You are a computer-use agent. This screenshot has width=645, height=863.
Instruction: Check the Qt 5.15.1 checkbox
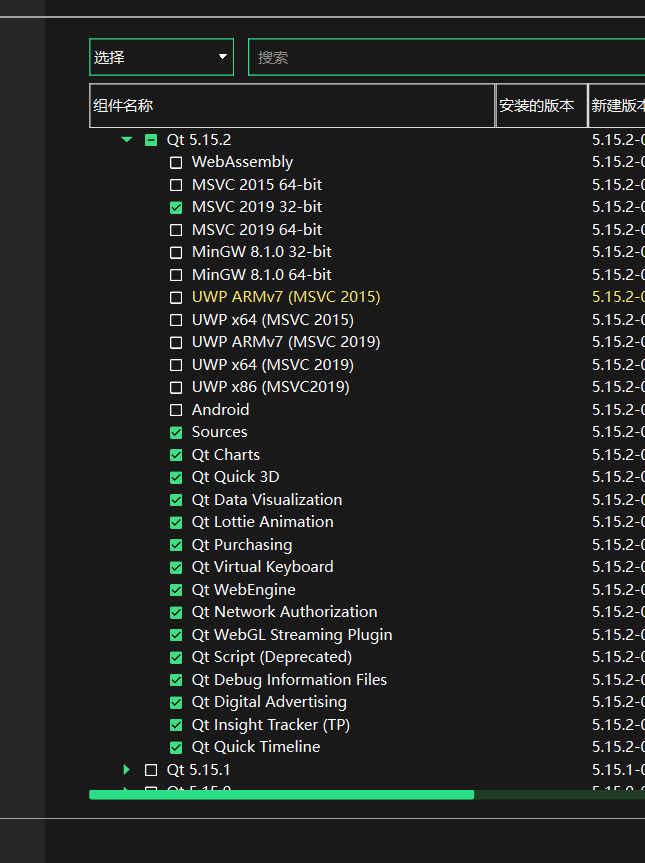tap(151, 770)
